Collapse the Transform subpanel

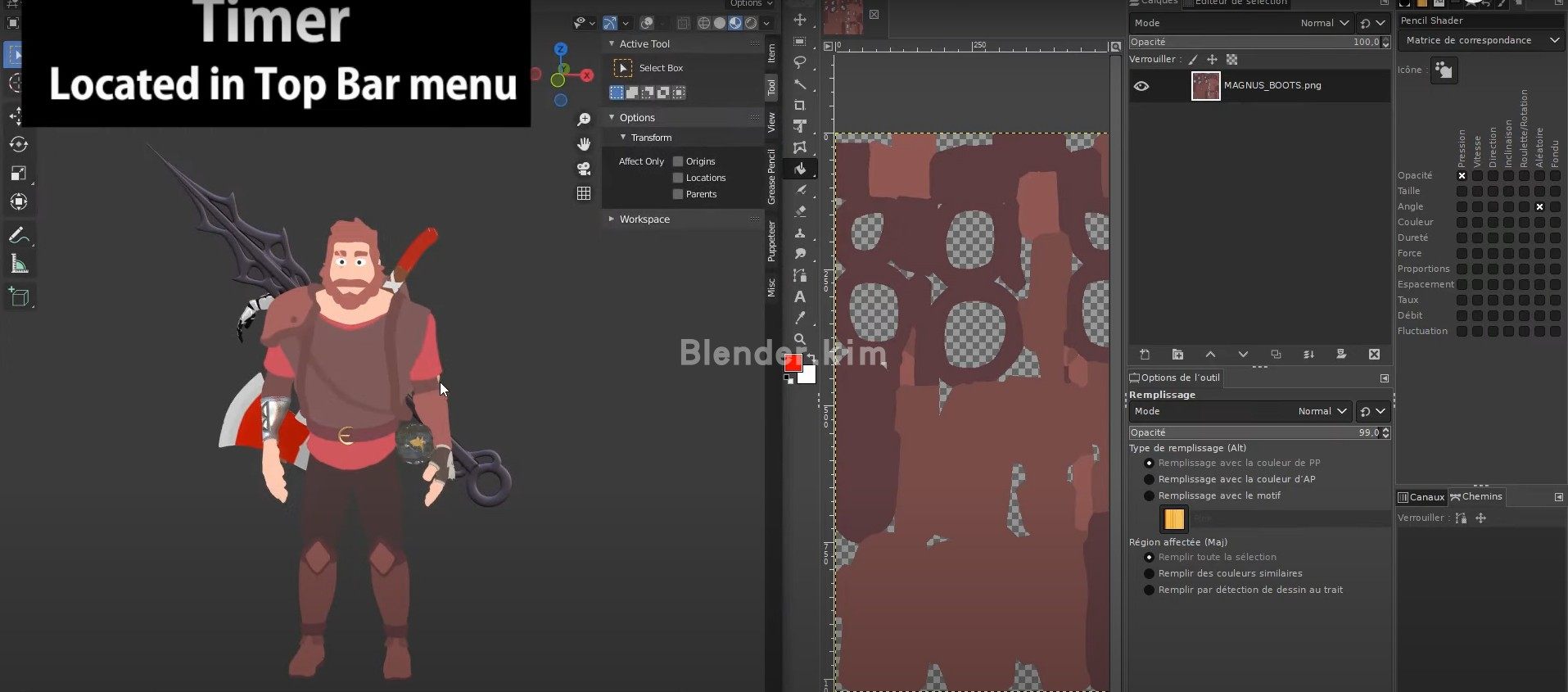coord(623,138)
